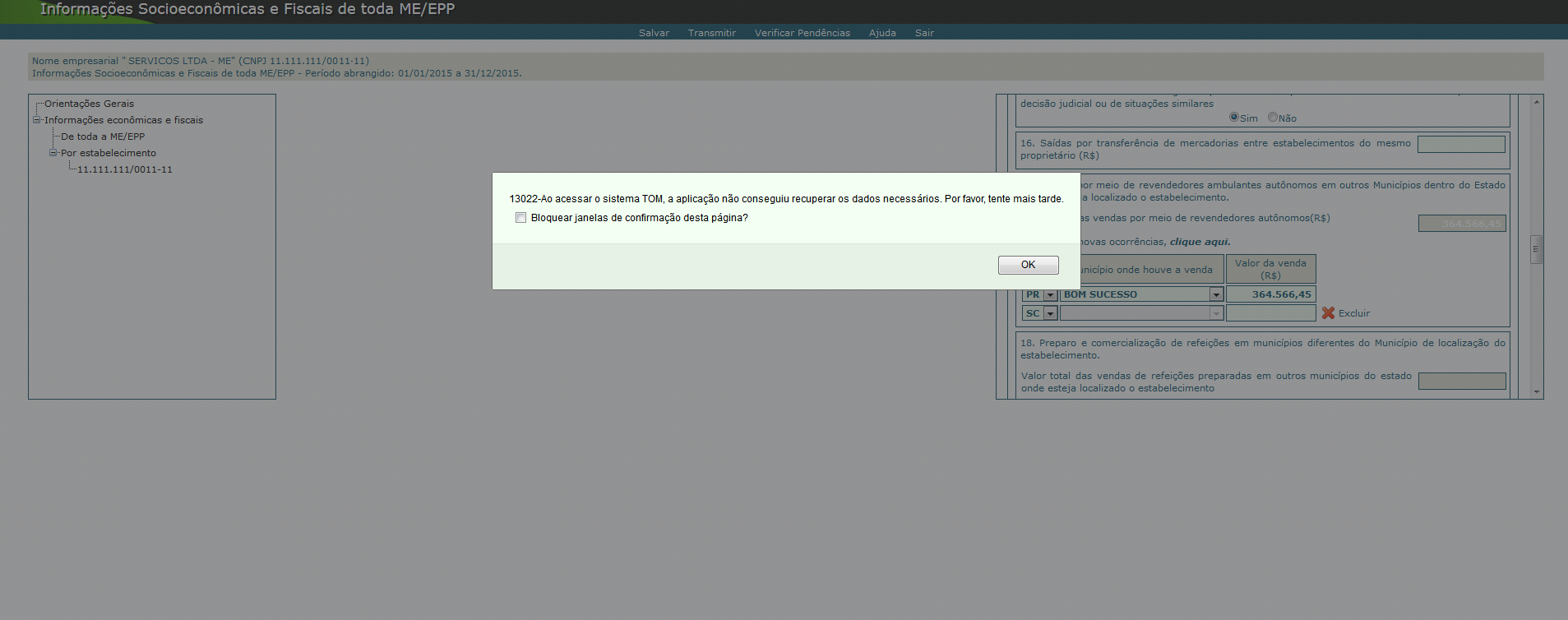Click the Excluir label on the SC row
The height and width of the screenshot is (620, 1568).
pyautogui.click(x=1354, y=313)
